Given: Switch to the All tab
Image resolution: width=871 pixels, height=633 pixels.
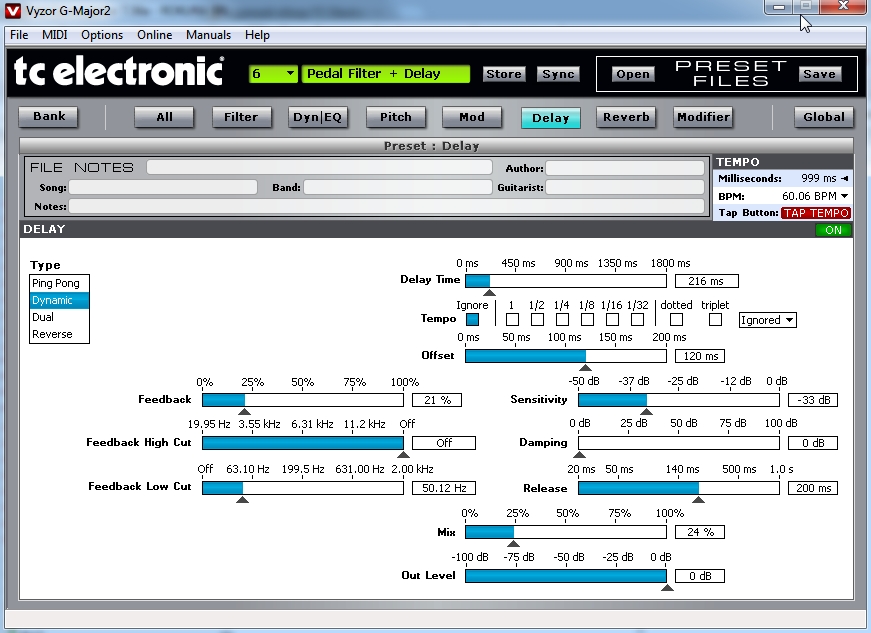Looking at the screenshot, I should point(164,117).
